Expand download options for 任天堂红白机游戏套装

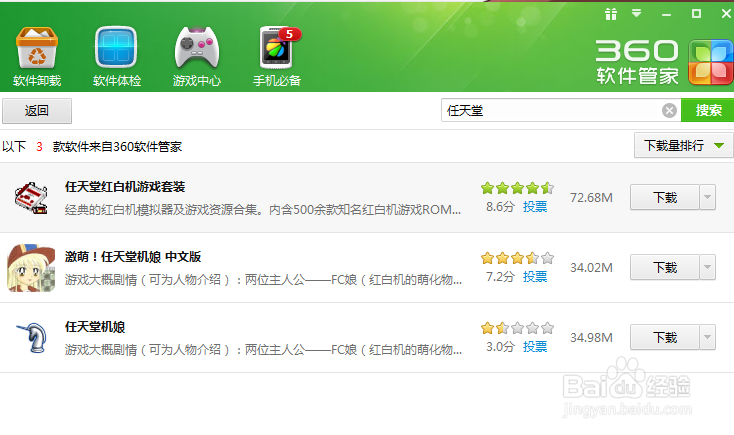(x=707, y=197)
